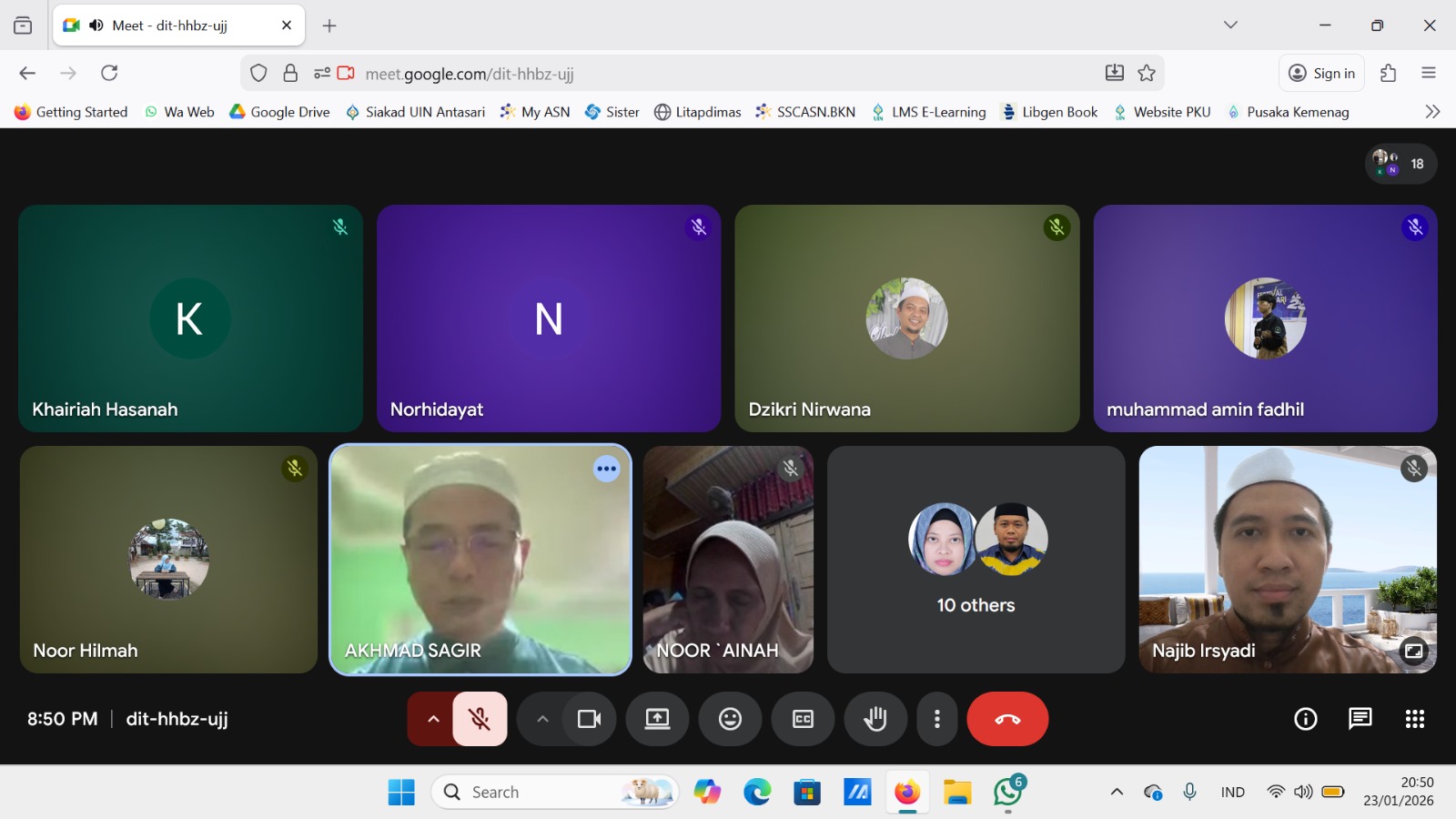
Task: Close the Meet browser tab
Action: pyautogui.click(x=287, y=25)
